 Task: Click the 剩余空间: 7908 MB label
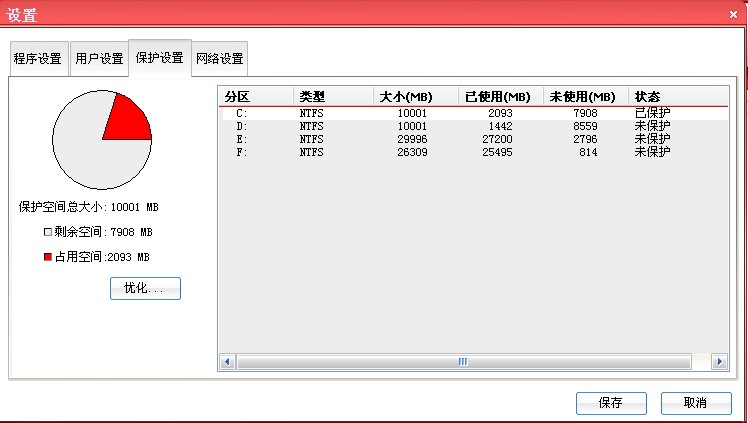(x=103, y=232)
